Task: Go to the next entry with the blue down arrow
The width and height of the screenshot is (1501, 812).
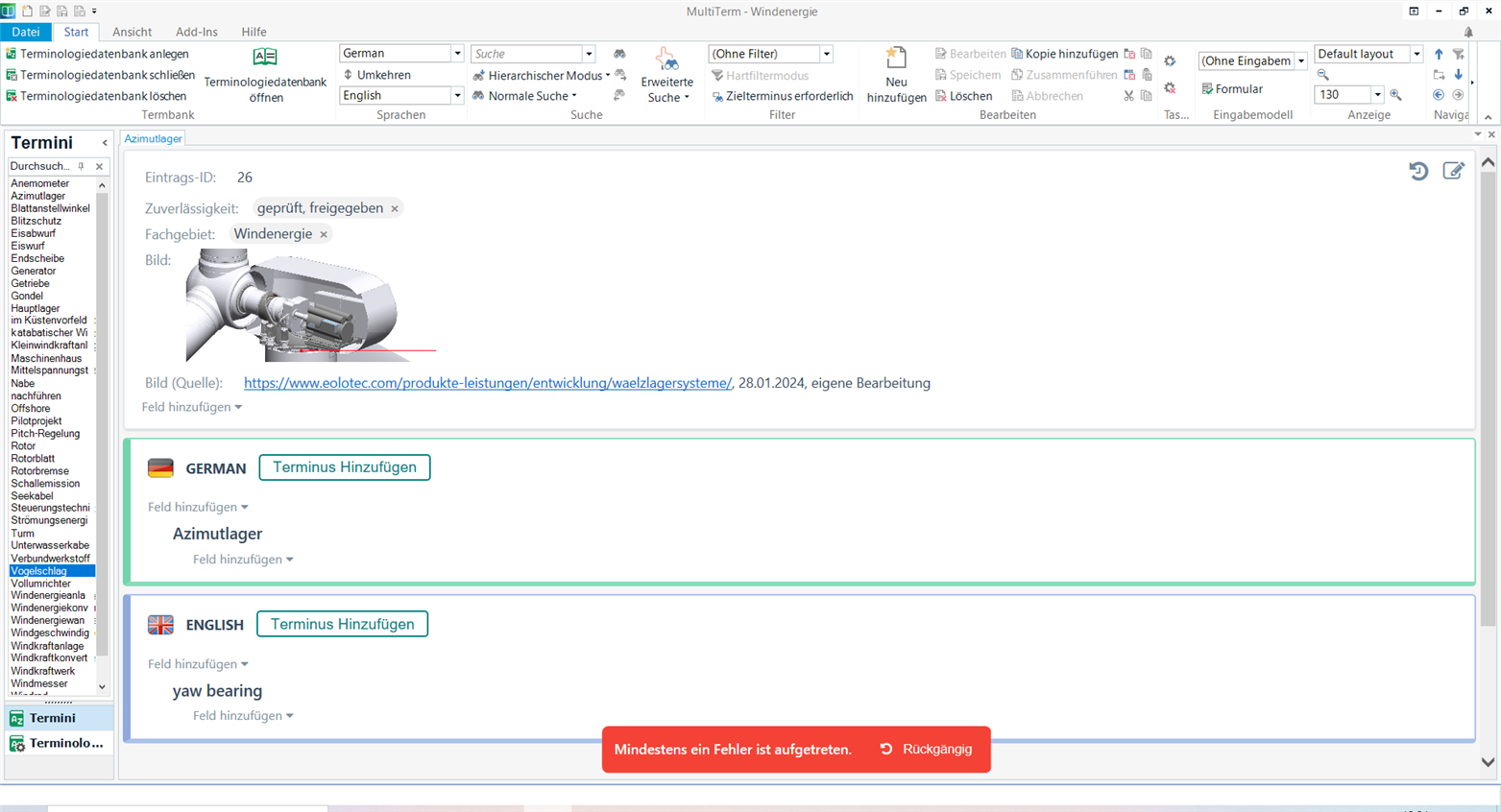Action: 1458,75
